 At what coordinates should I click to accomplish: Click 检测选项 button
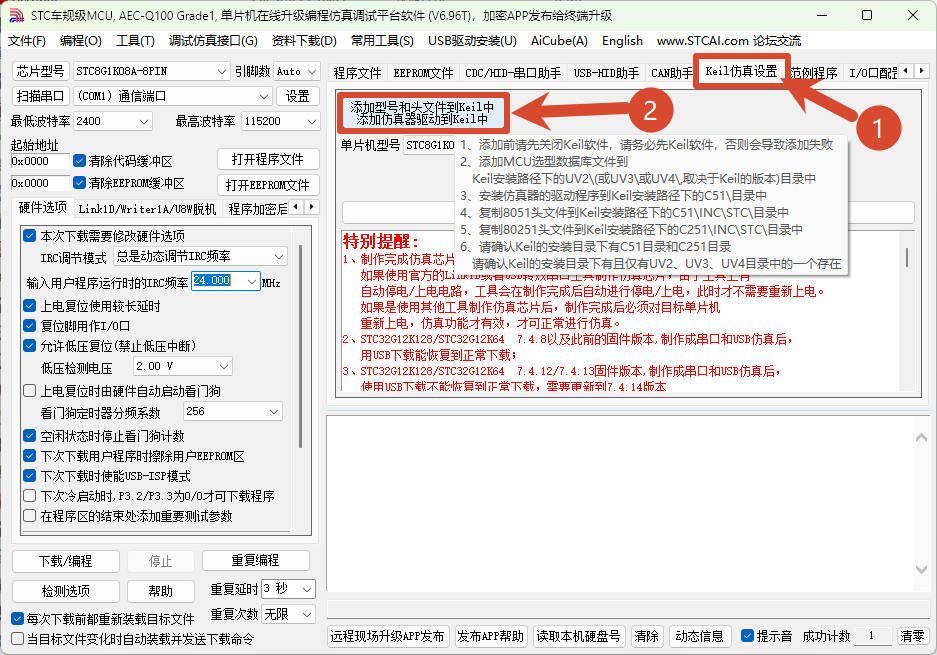pos(66,591)
